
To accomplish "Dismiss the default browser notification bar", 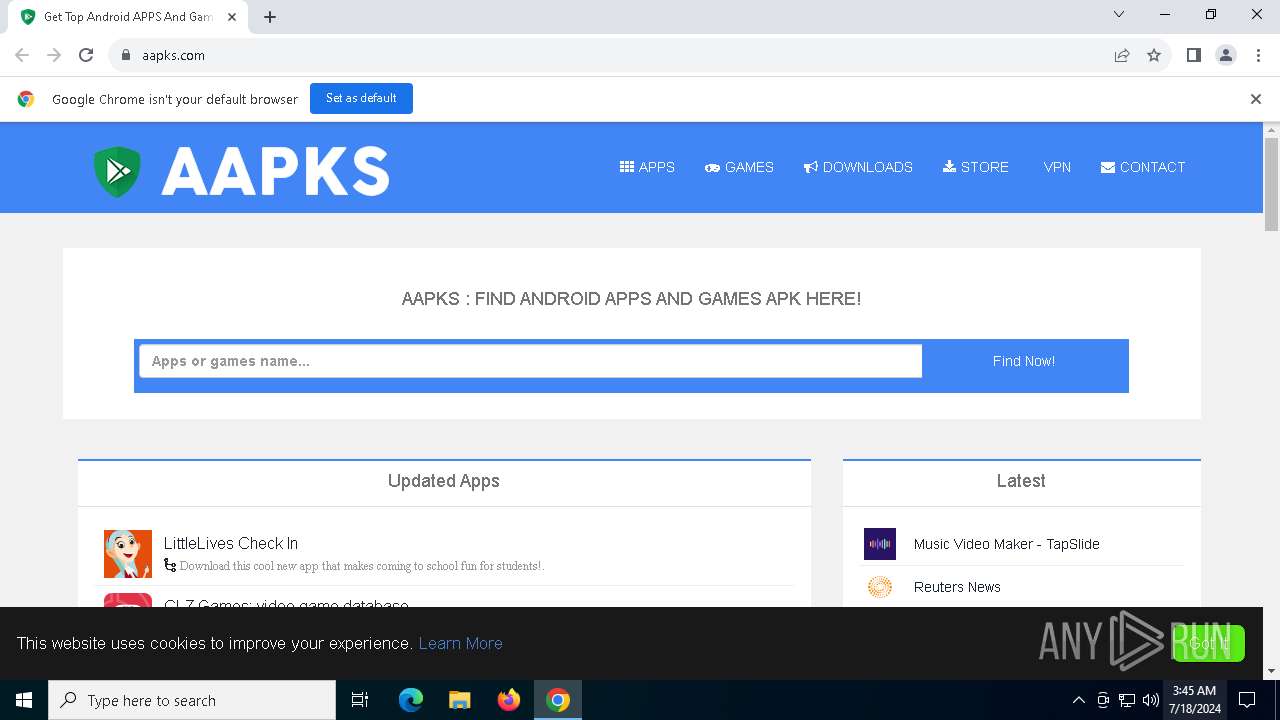I will 1256,99.
